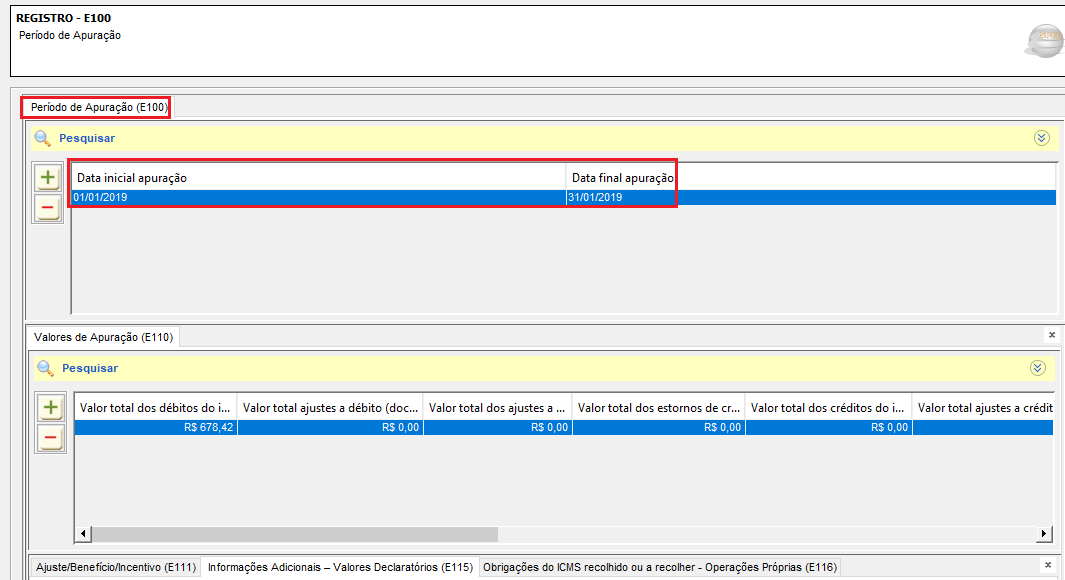Image resolution: width=1065 pixels, height=580 pixels.
Task: Sort by Data inicial apuração column header
Action: (x=319, y=178)
